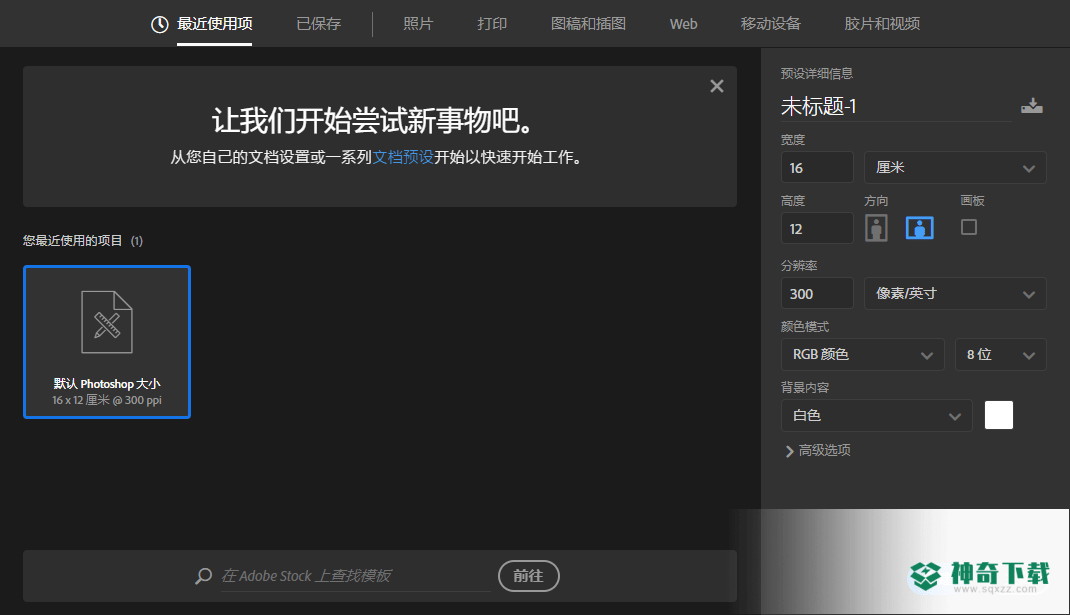Open the 移动设备 tab
Screen dimensions: 1070x615
coord(770,24)
